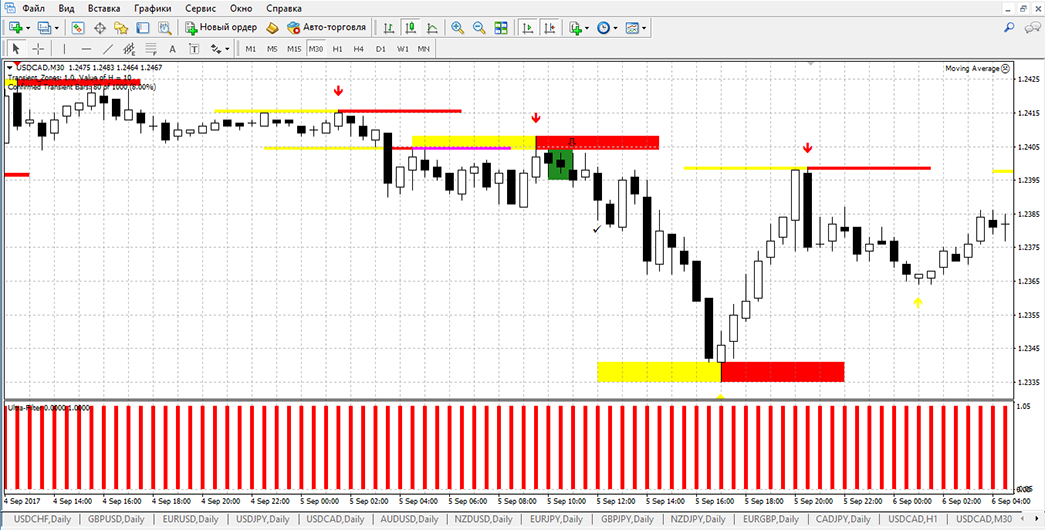The height and width of the screenshot is (530, 1045).
Task: Switch to the USDJPY,Daily chart tab
Action: [x=263, y=519]
